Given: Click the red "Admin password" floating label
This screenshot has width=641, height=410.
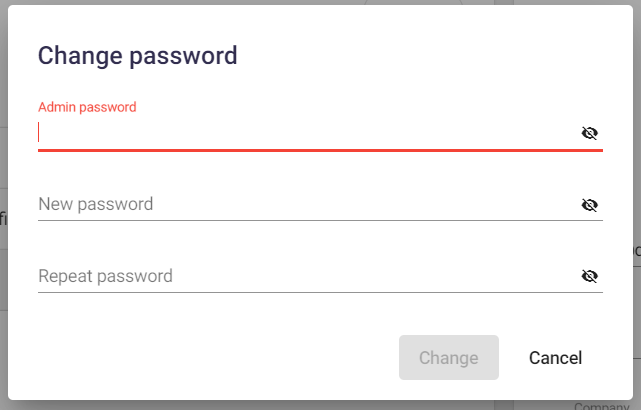Looking at the screenshot, I should 87,107.
